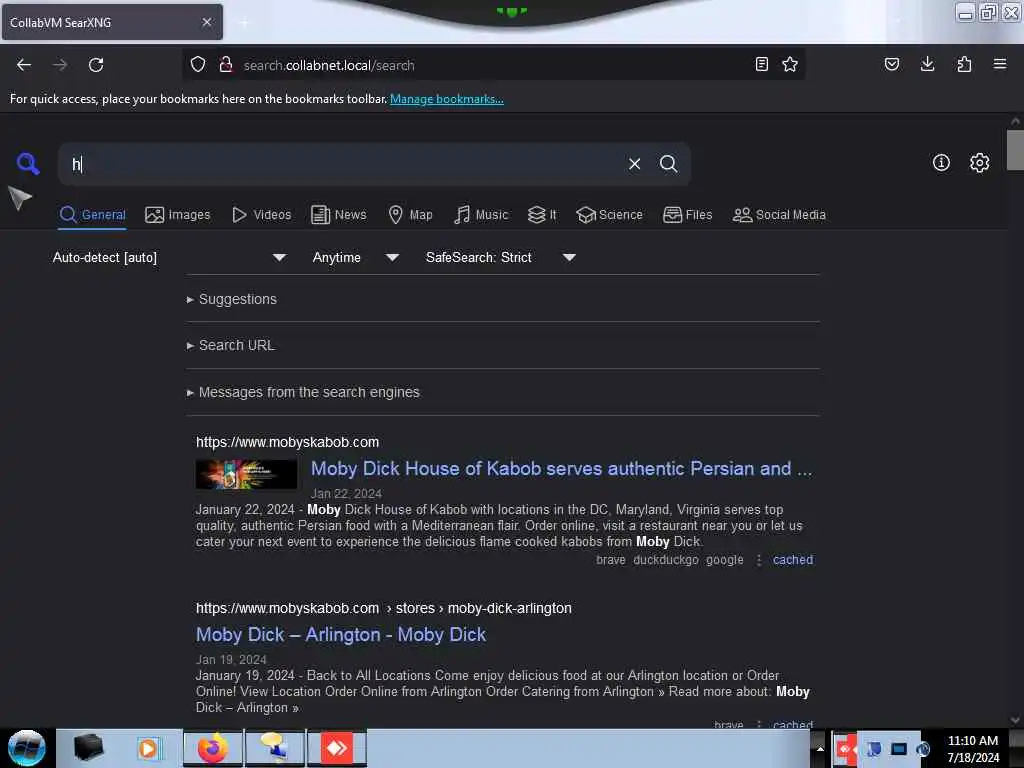Open the media player taskbar icon
The width and height of the screenshot is (1024, 768).
coord(149,748)
